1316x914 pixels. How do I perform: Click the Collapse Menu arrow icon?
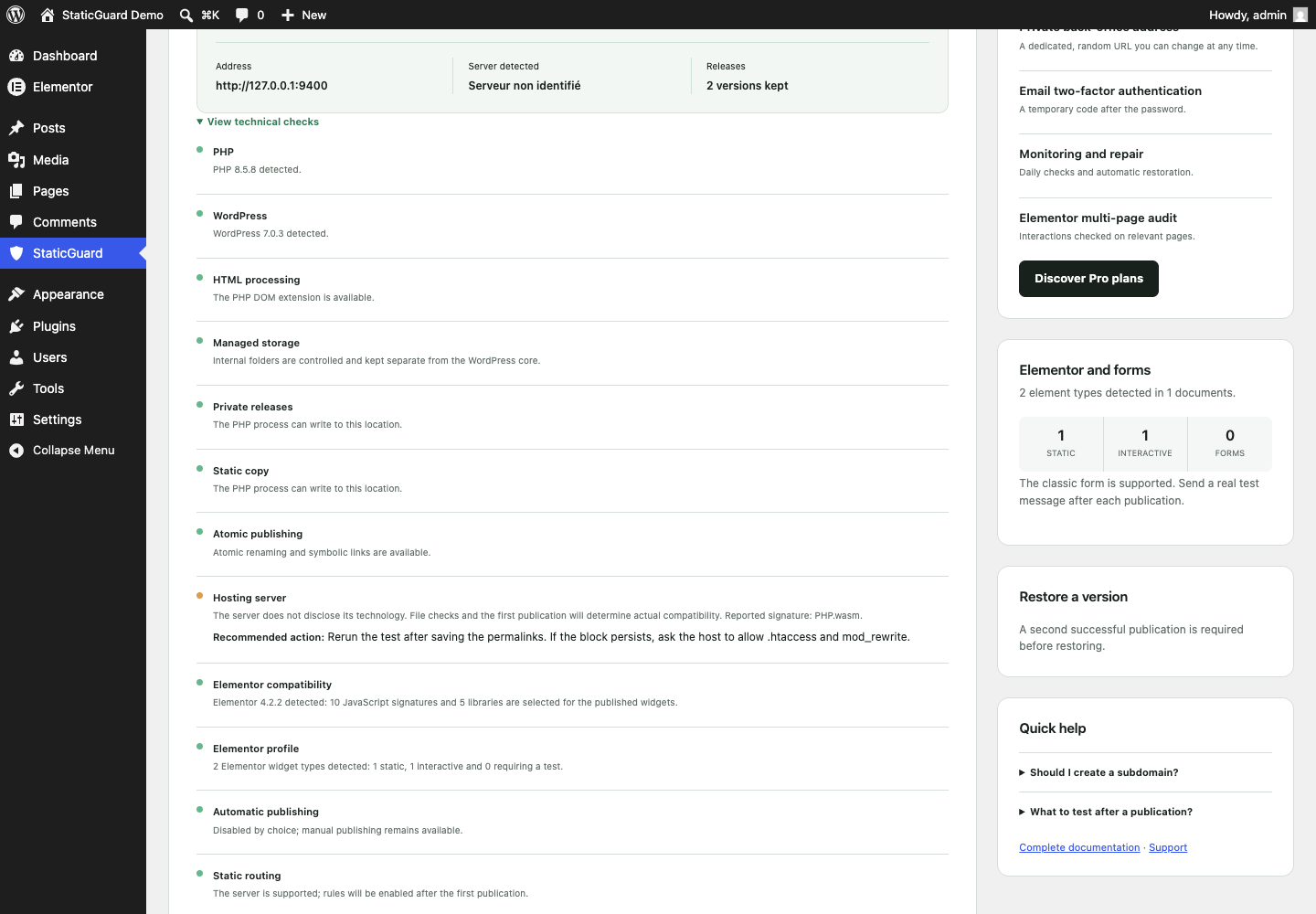16,451
